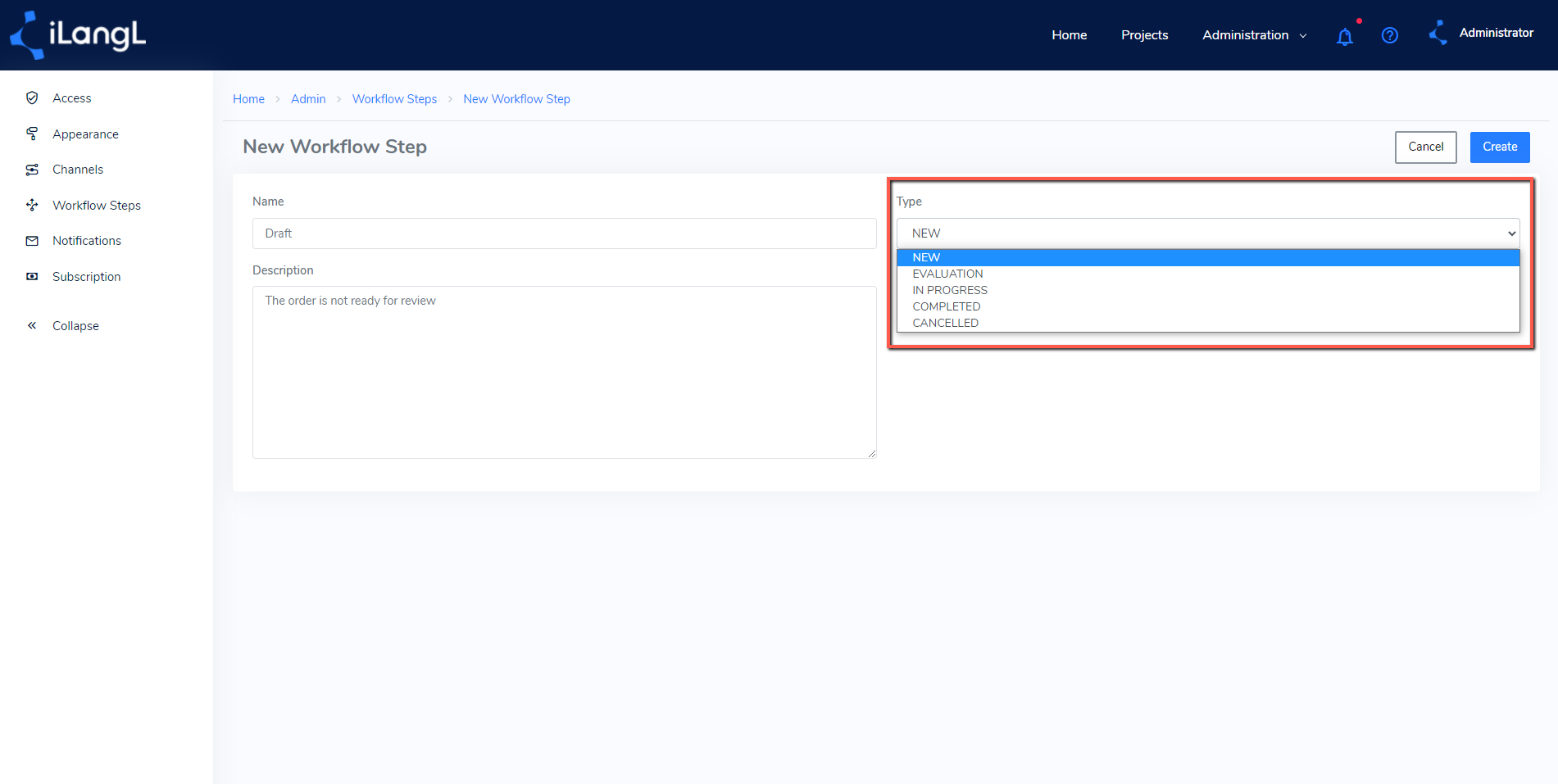Select NEW option in Type list
This screenshot has height=784, width=1558.
point(1208,257)
